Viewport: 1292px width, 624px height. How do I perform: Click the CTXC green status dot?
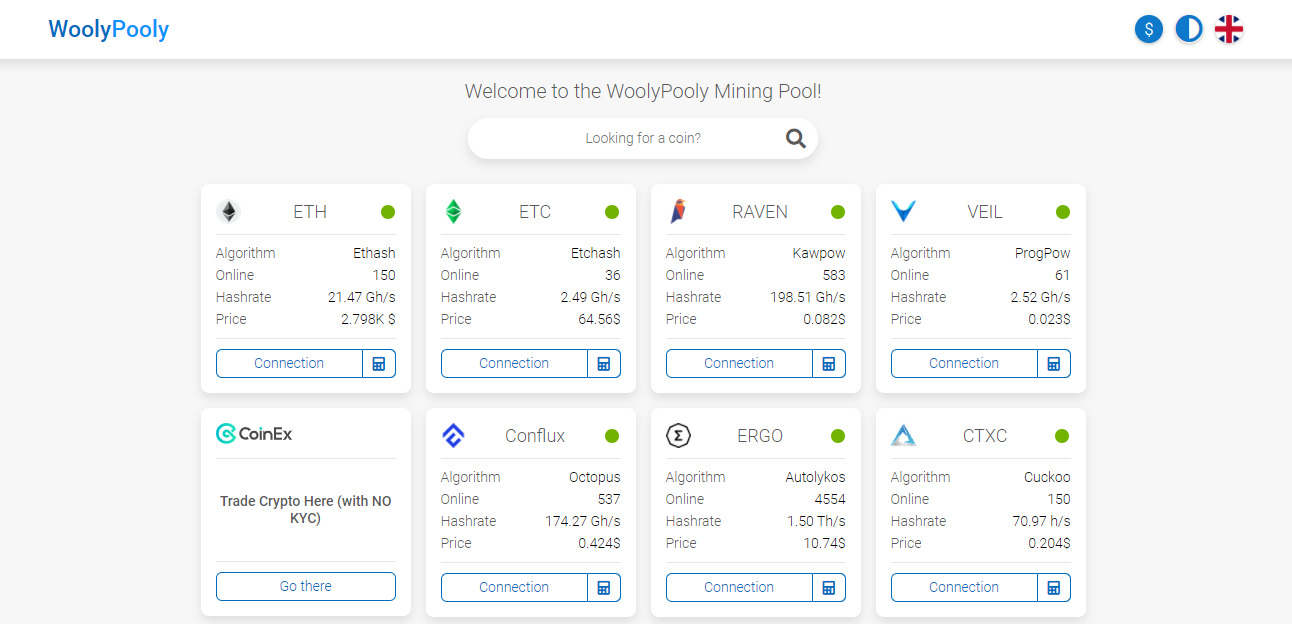1063,436
